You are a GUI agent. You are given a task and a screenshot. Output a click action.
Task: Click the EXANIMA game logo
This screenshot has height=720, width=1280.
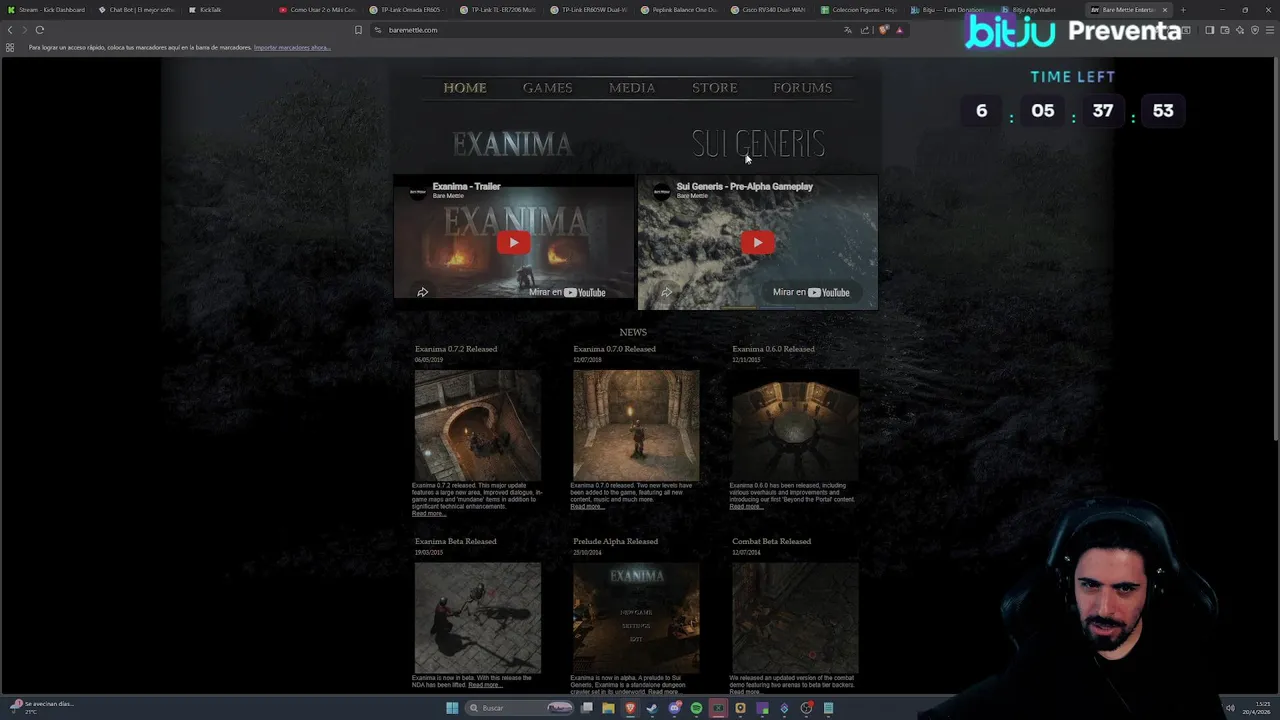(x=512, y=144)
